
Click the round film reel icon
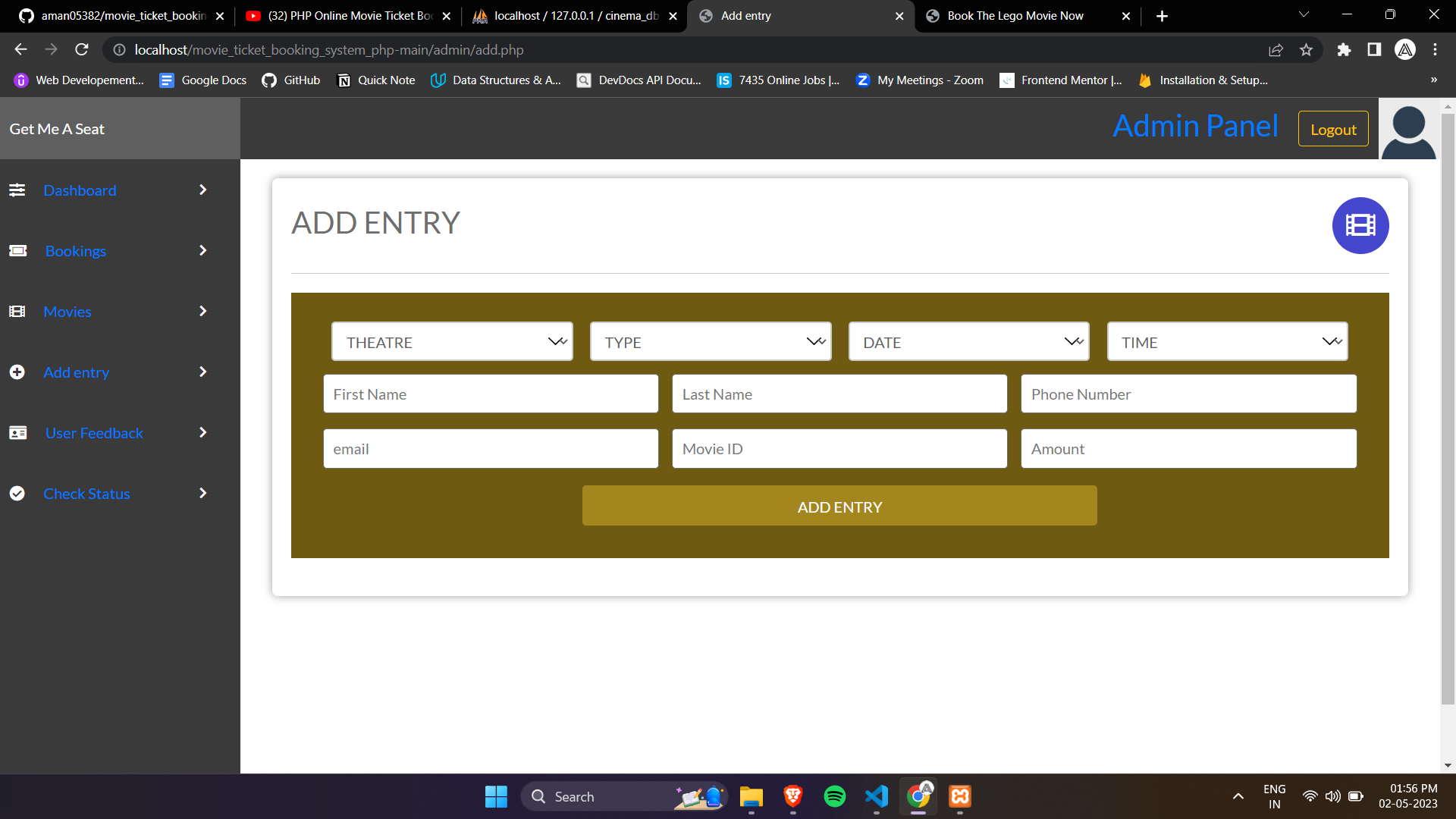point(1360,225)
